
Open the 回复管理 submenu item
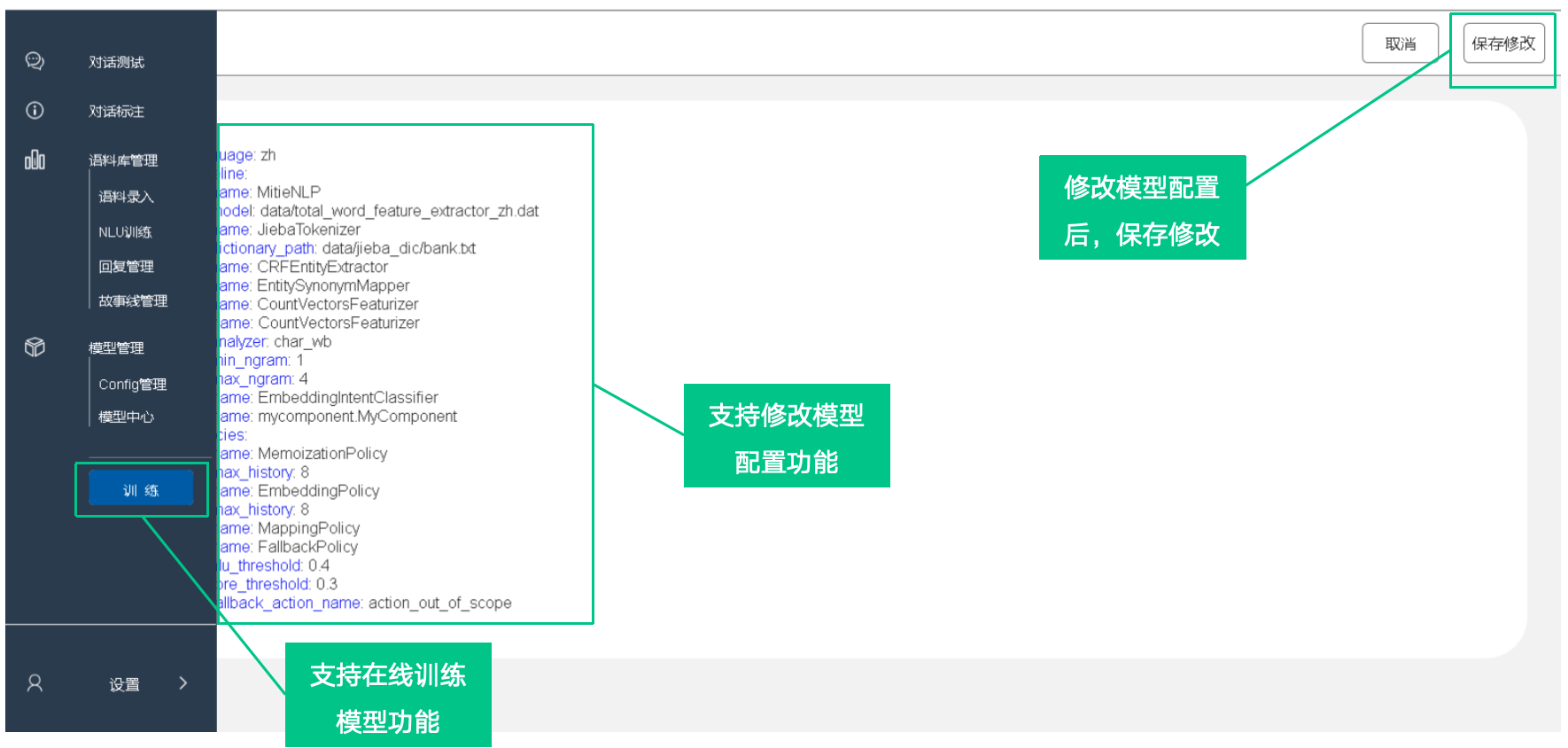click(126, 267)
